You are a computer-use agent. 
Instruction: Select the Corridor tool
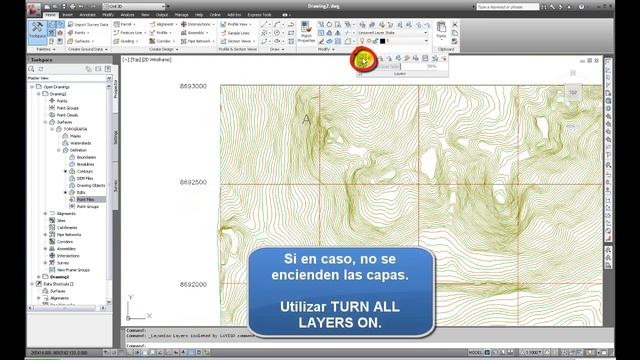pos(162,41)
